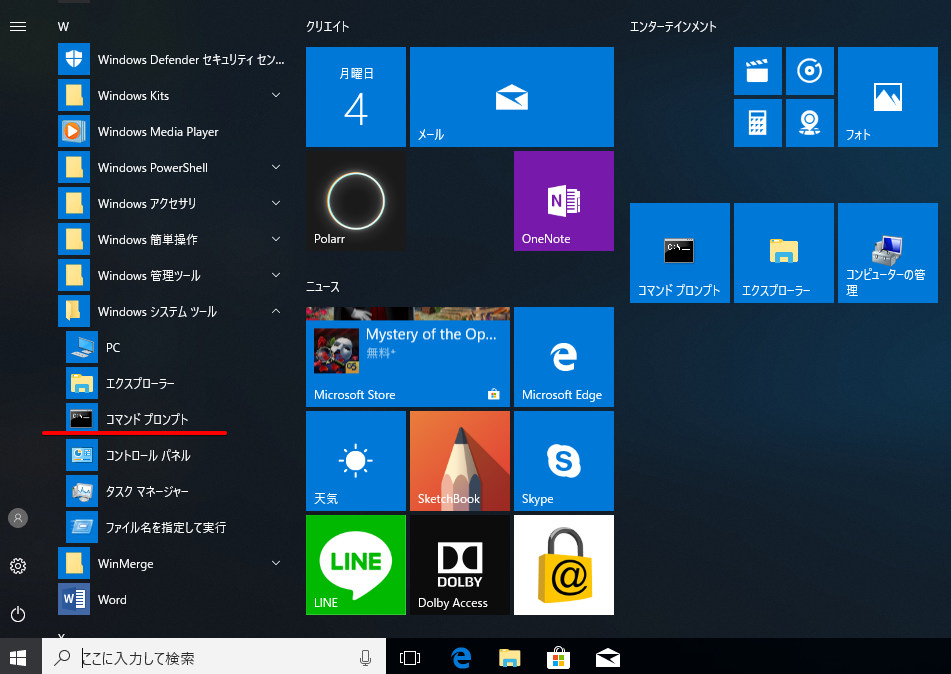The width and height of the screenshot is (951, 674).
Task: Open the calendar tile showing 月曜日 4
Action: [x=356, y=97]
